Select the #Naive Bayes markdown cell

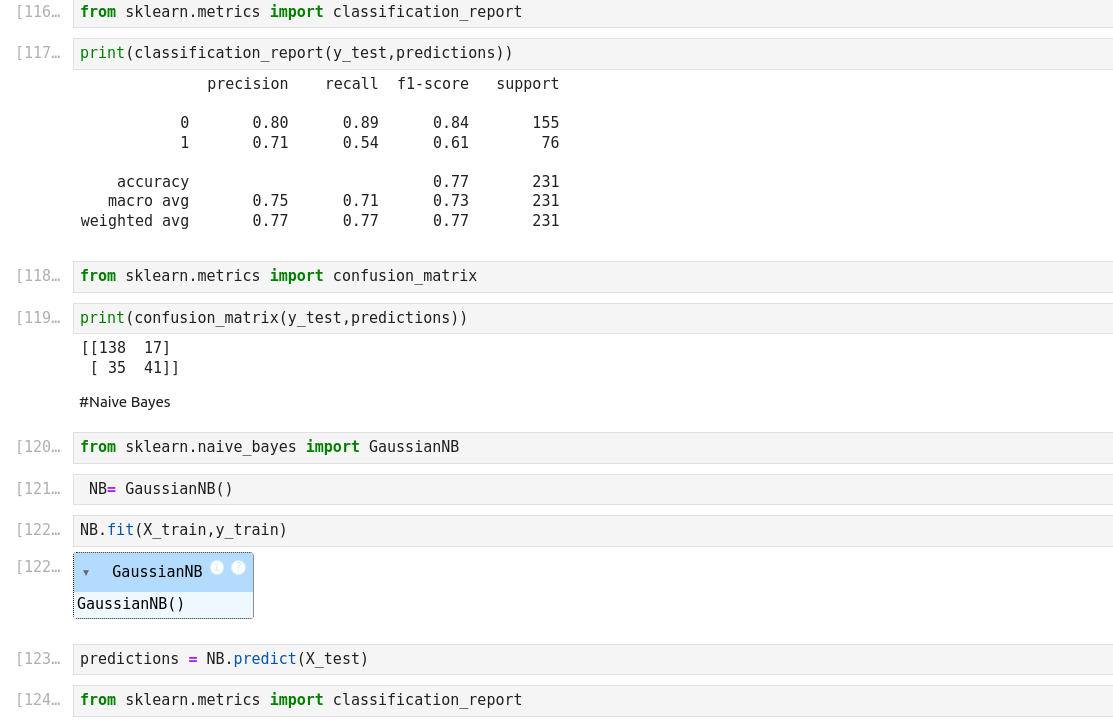pos(125,402)
